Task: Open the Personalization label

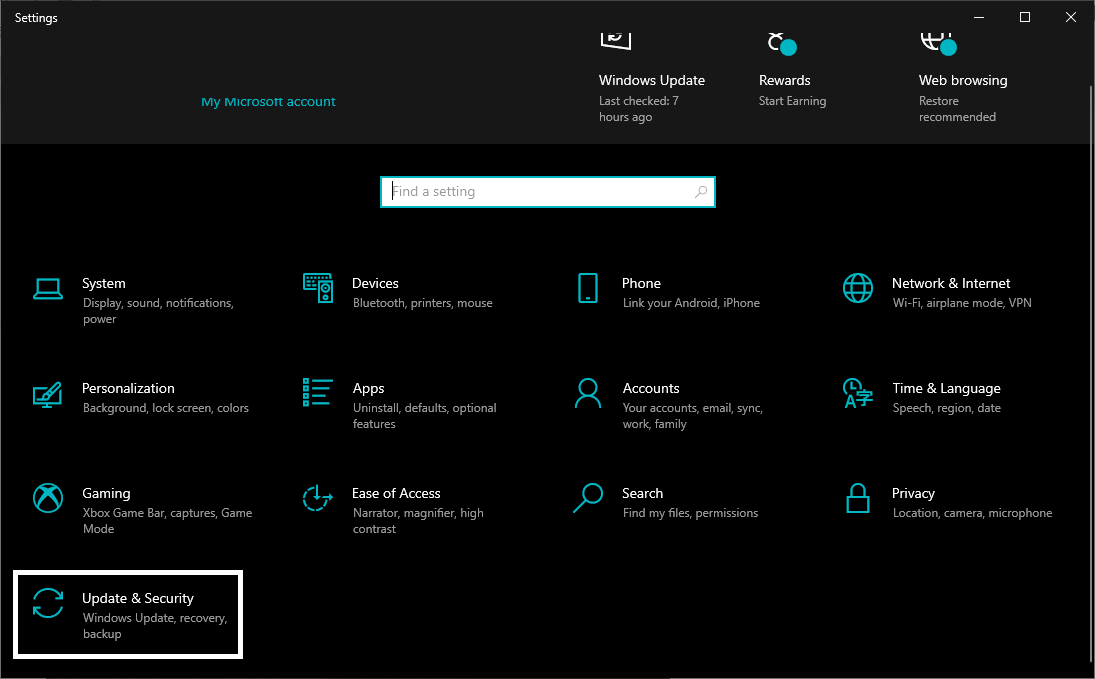Action: pyautogui.click(x=128, y=388)
